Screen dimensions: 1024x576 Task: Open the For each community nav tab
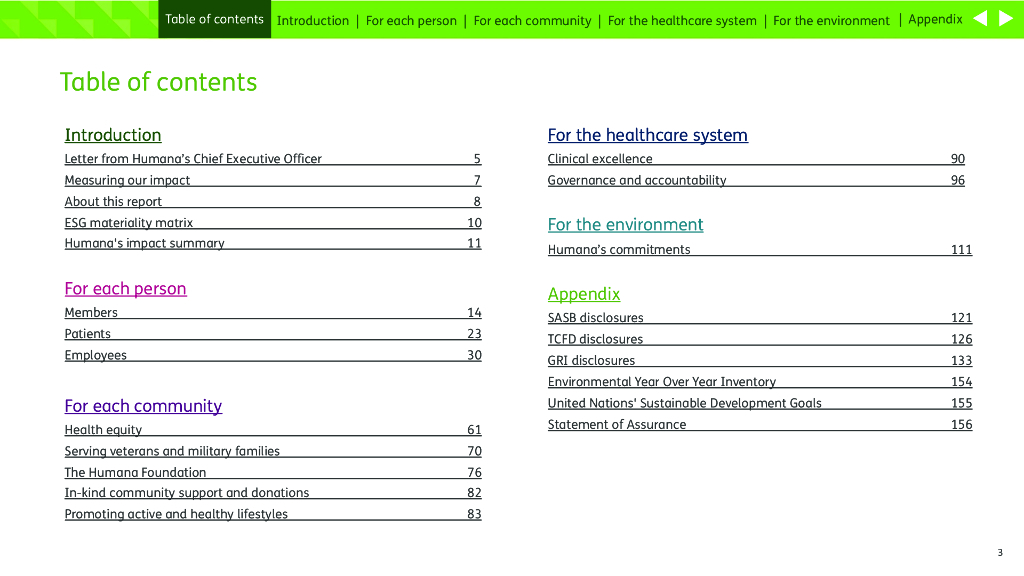pos(532,20)
